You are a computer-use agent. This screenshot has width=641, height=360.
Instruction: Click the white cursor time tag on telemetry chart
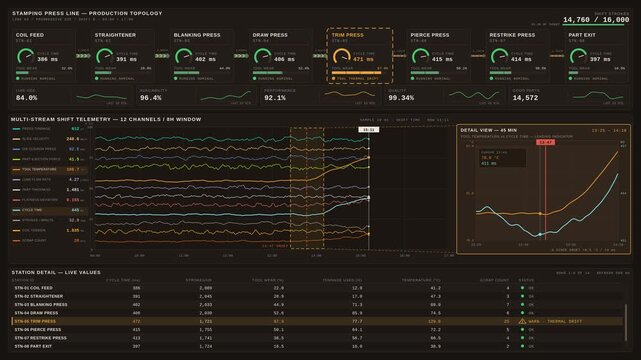pos(368,130)
